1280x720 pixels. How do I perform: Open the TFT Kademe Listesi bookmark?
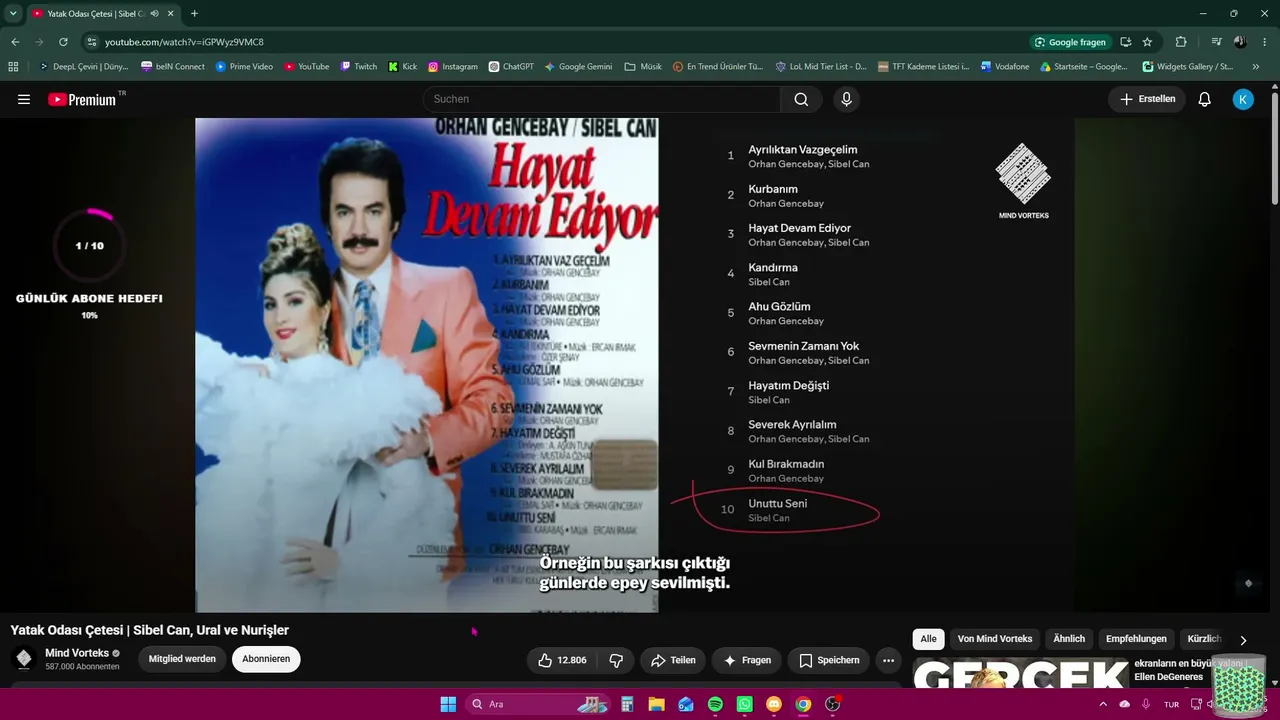pyautogui.click(x=924, y=67)
